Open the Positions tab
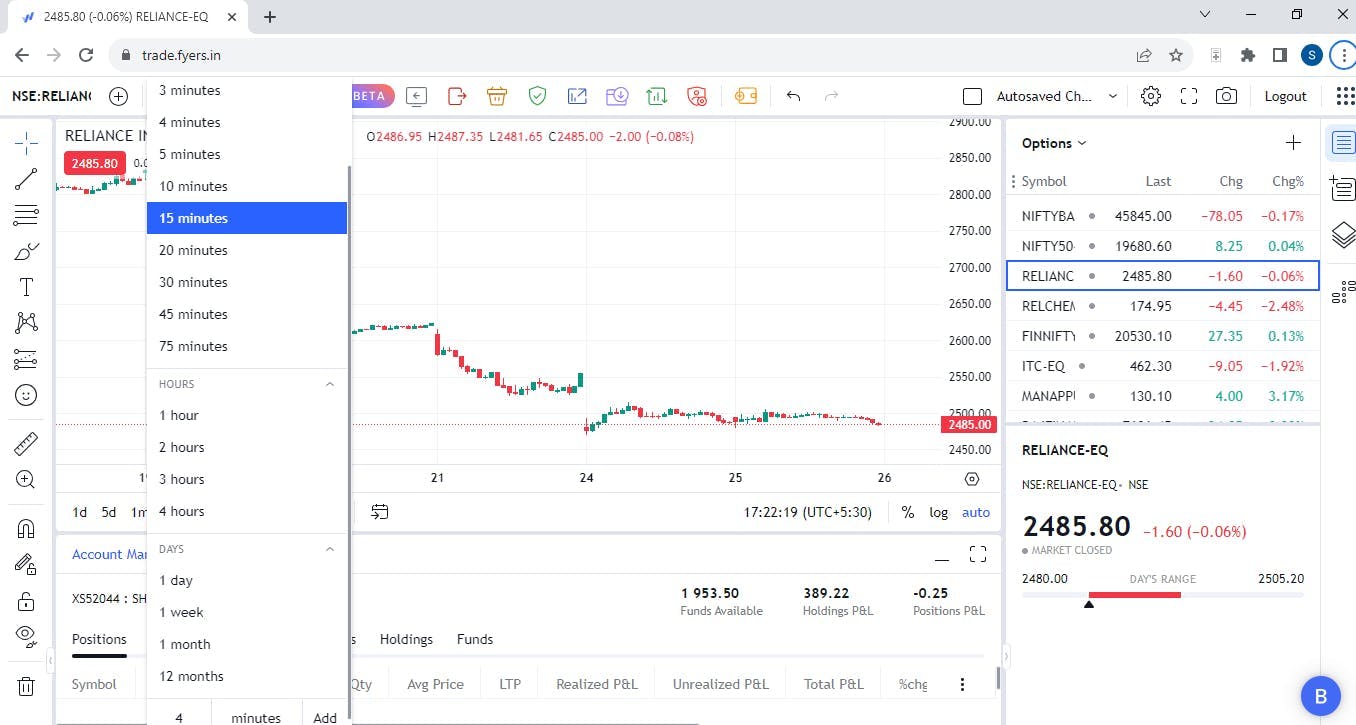 pos(99,639)
